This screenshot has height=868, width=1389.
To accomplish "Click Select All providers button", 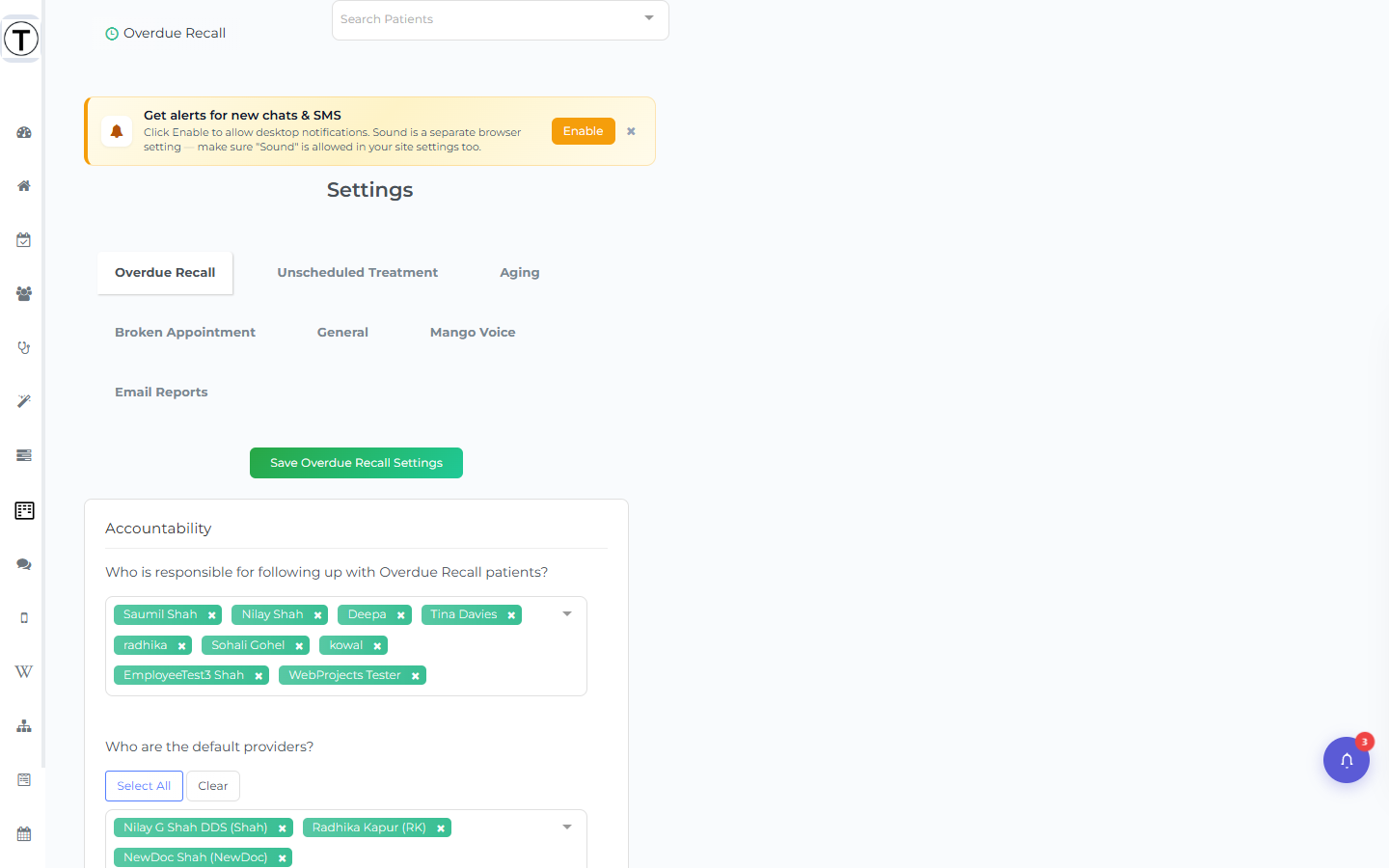I will (x=144, y=786).
